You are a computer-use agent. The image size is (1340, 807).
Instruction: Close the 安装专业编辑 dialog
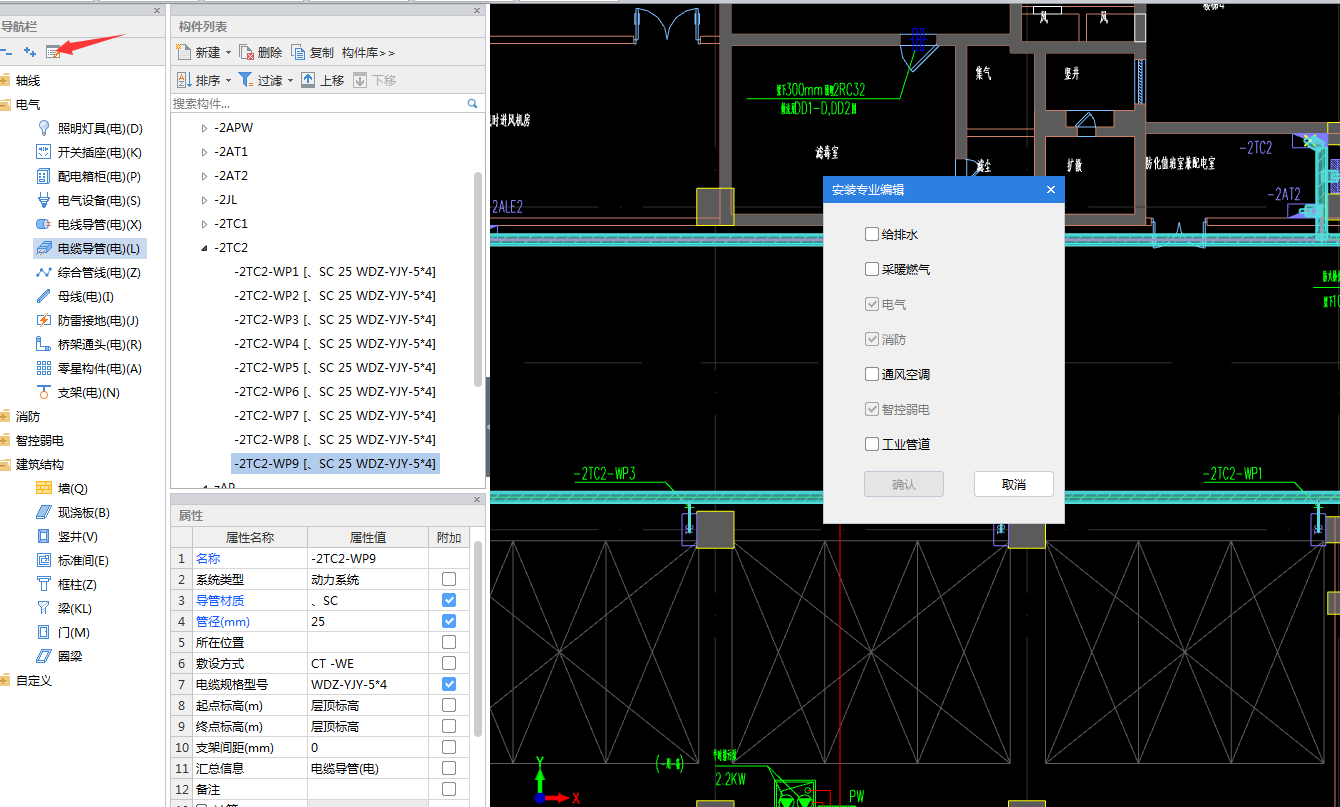pos(1050,189)
